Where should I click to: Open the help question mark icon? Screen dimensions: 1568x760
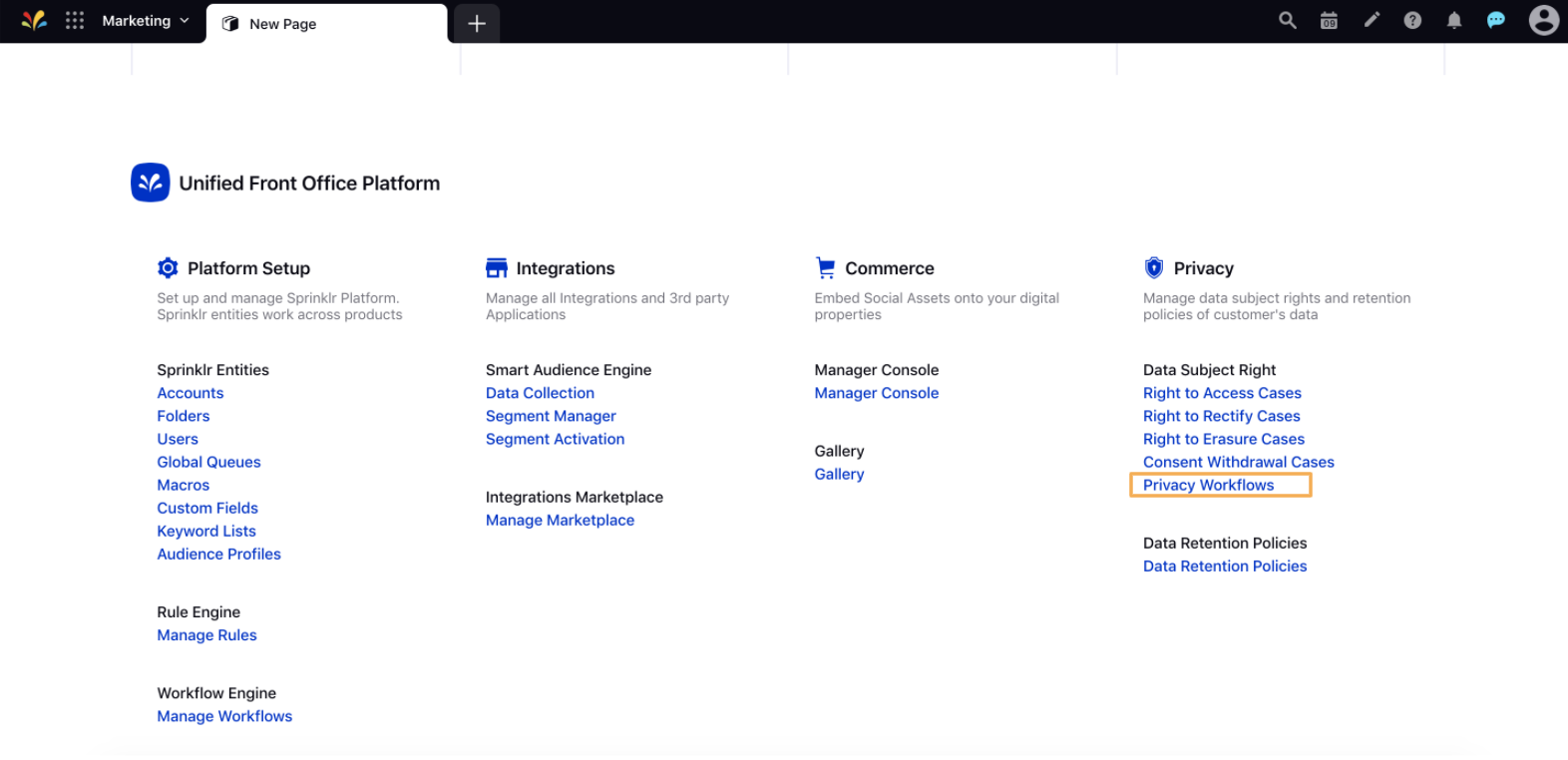click(x=1412, y=20)
